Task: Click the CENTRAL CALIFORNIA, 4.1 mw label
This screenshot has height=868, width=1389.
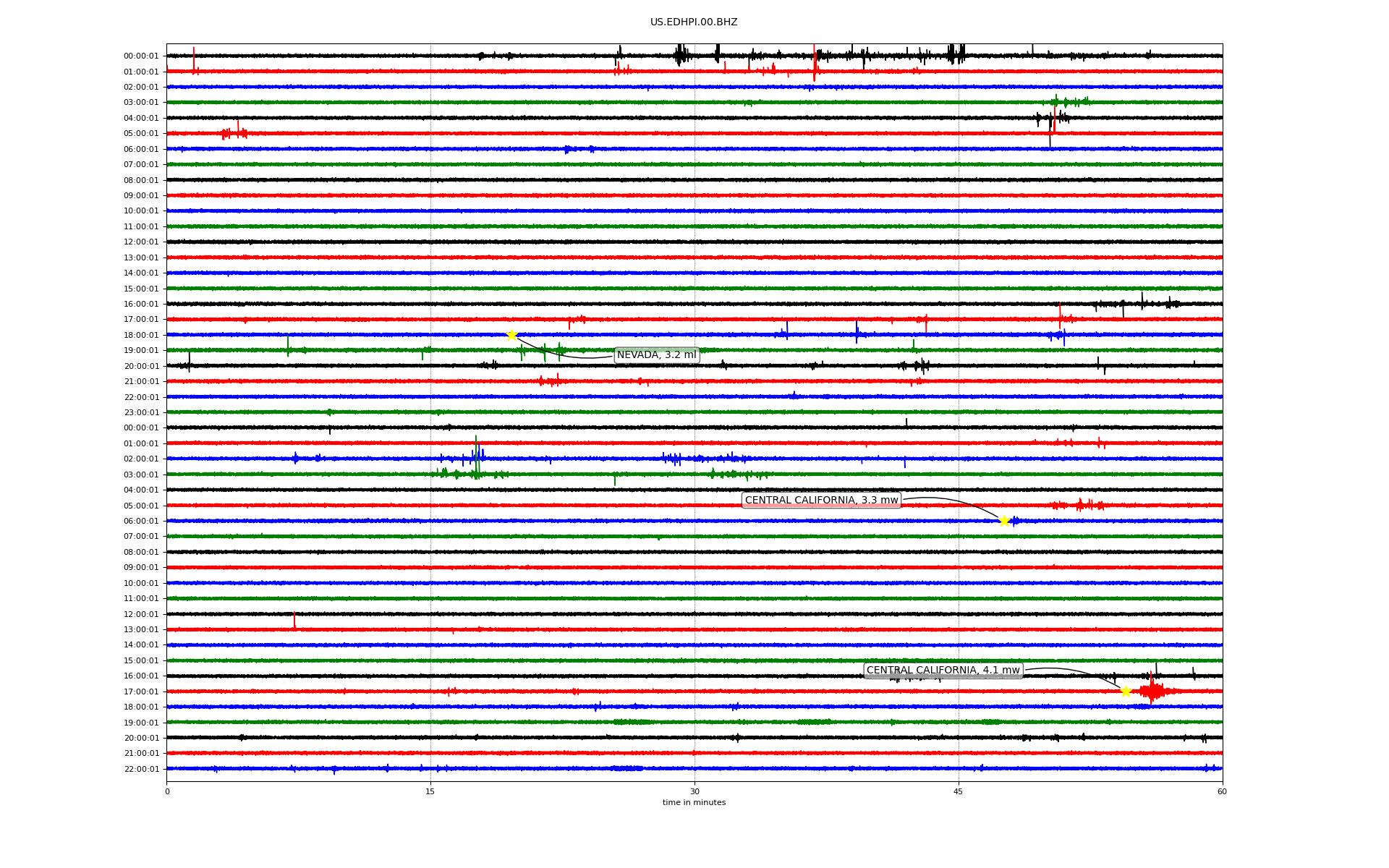Action: 943,671
